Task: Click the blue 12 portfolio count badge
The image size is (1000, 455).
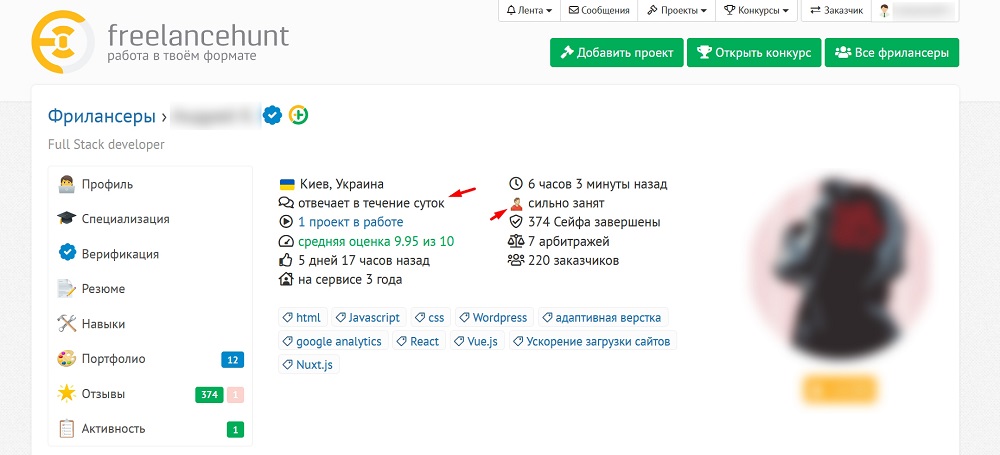Action: (233, 360)
